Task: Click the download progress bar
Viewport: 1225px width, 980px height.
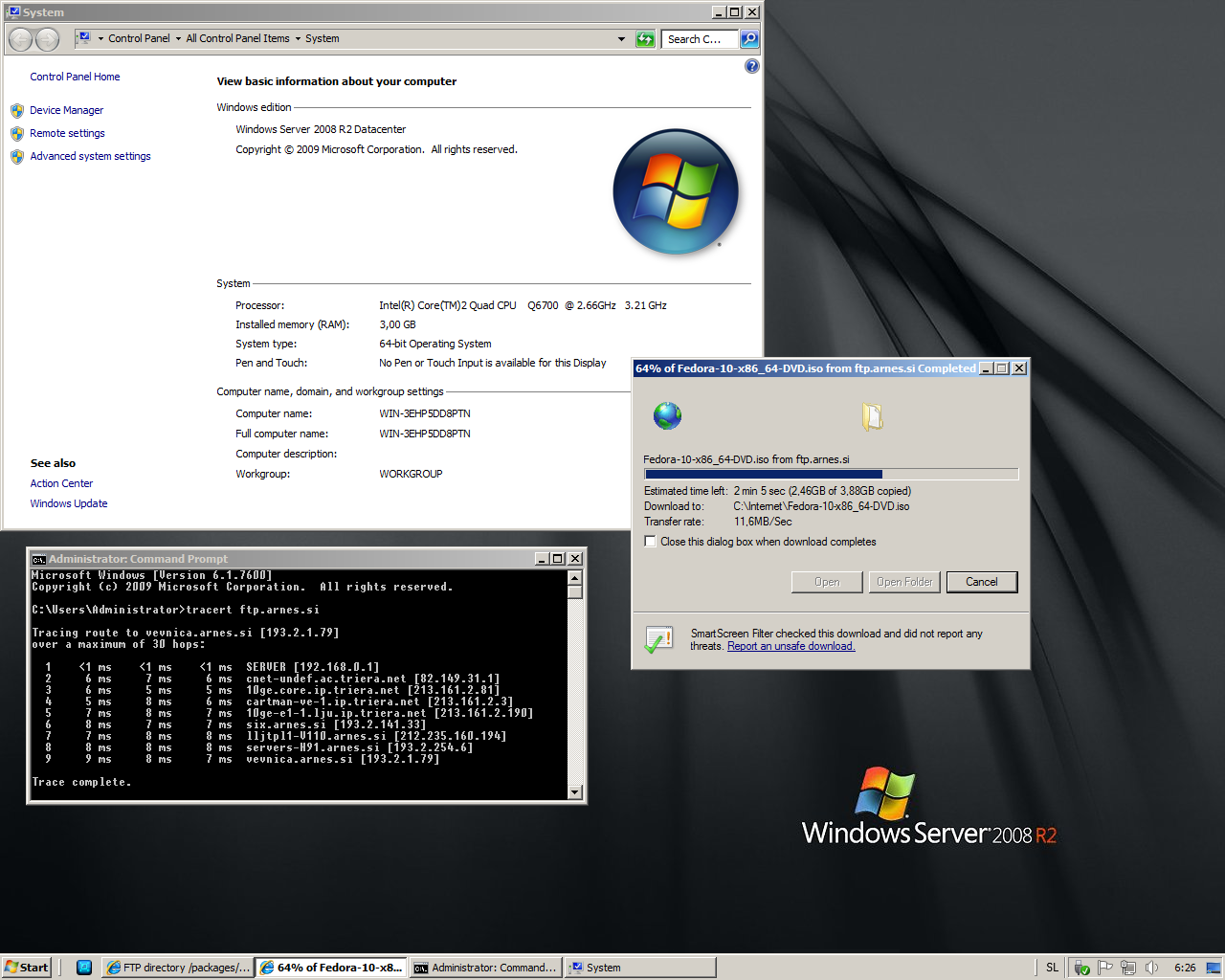Action: [x=831, y=474]
